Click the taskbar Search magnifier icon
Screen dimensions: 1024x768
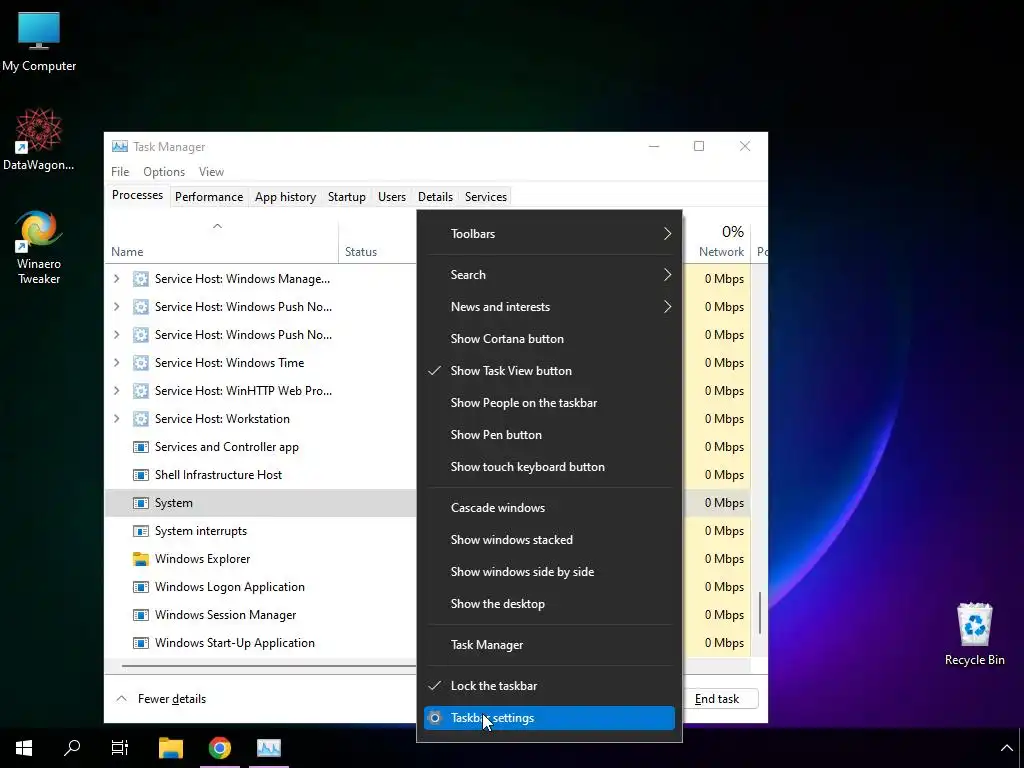pyautogui.click(x=72, y=748)
